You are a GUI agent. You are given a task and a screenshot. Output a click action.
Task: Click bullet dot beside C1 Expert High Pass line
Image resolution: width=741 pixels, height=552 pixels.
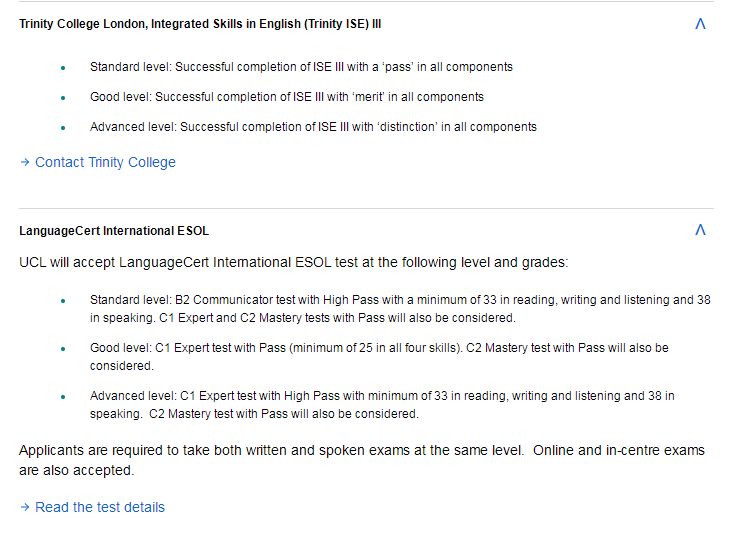tap(63, 397)
